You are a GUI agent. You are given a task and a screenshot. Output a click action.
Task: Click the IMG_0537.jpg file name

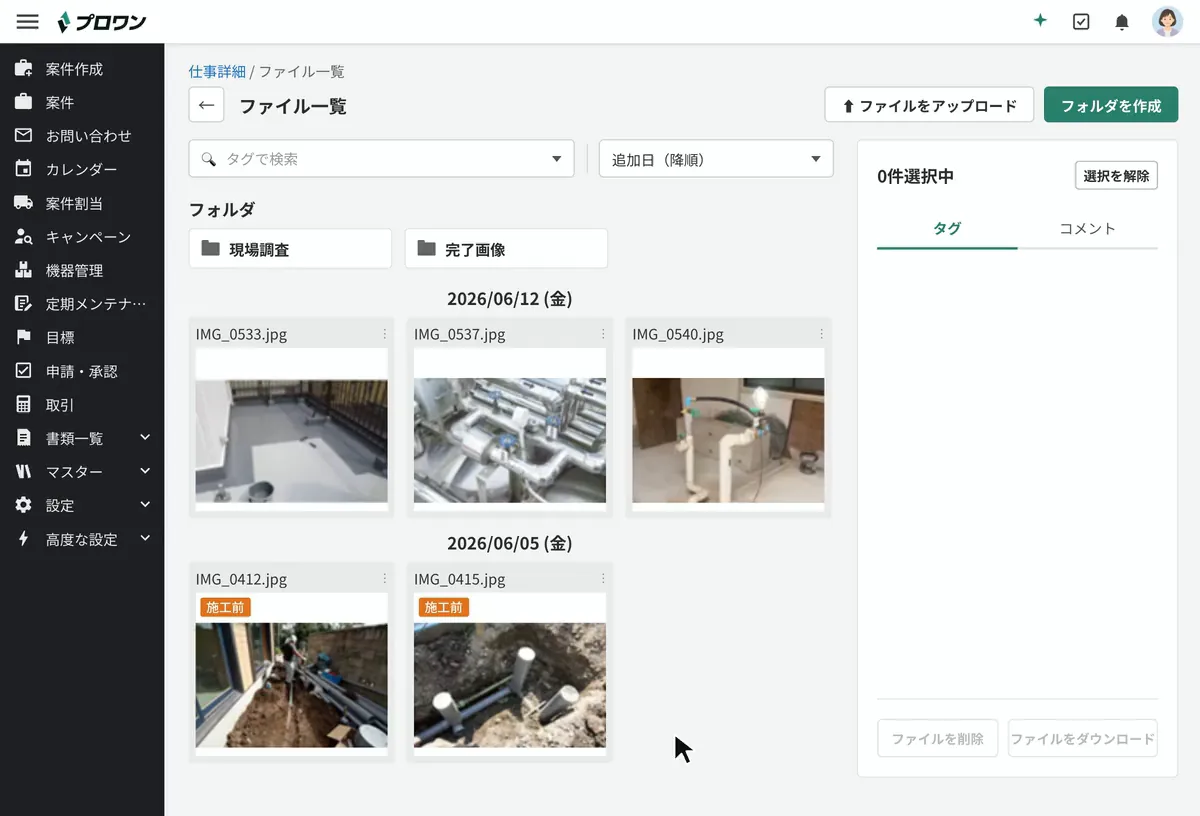[460, 334]
